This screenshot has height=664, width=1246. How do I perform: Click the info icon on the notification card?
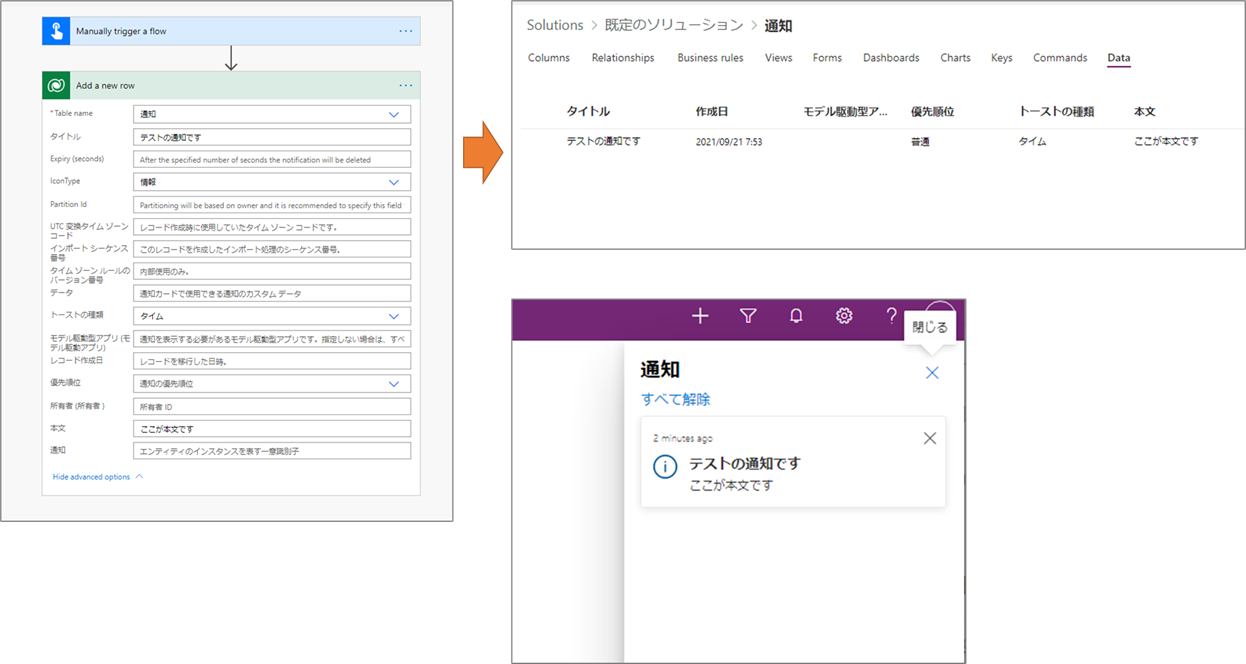click(665, 467)
